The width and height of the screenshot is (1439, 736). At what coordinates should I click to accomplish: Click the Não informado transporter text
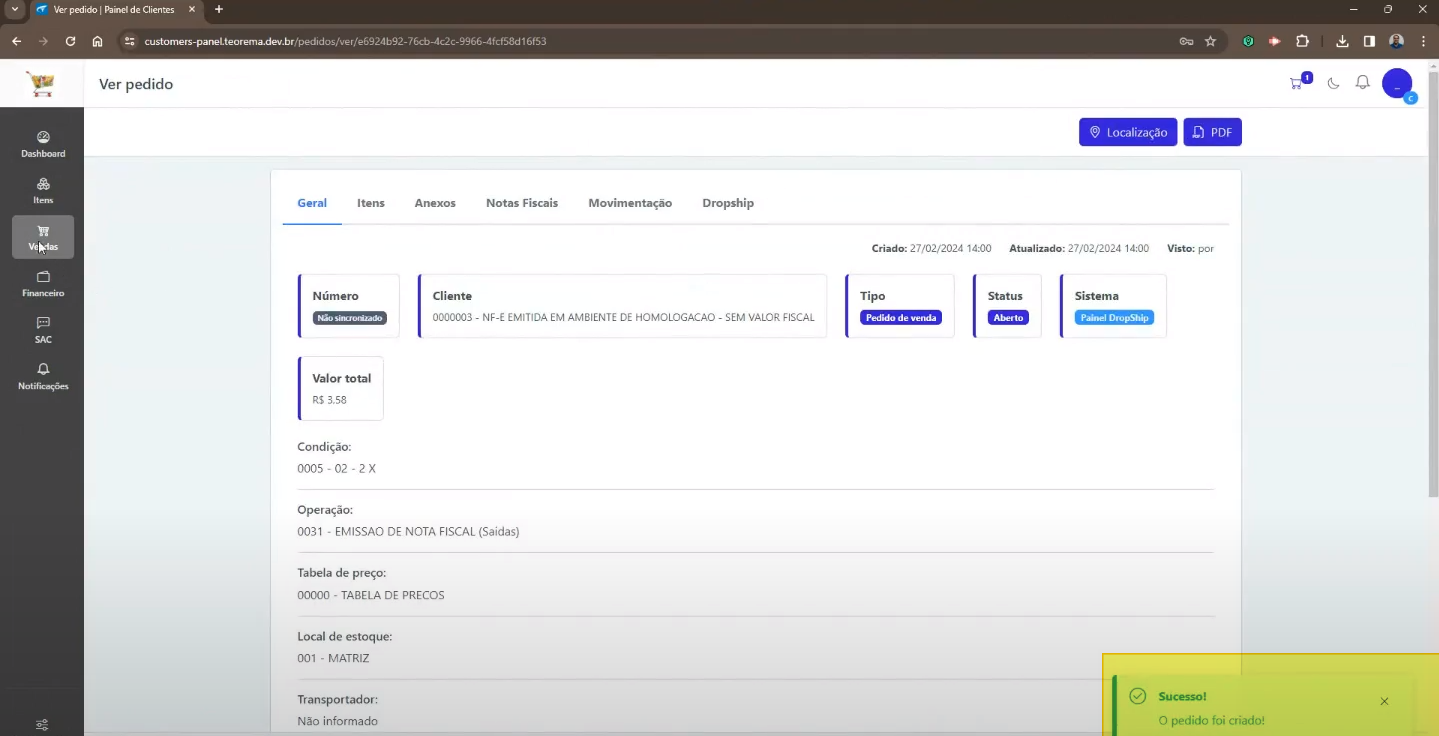tap(337, 721)
